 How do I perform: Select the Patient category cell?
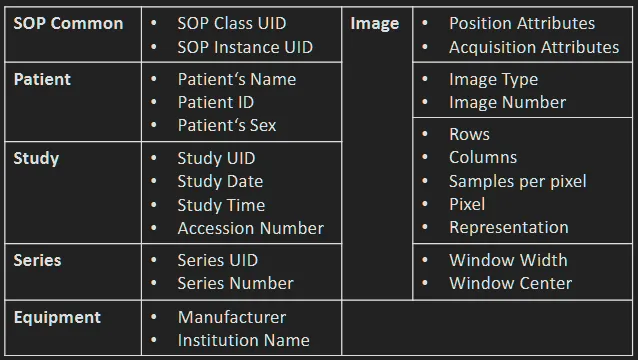[42, 79]
